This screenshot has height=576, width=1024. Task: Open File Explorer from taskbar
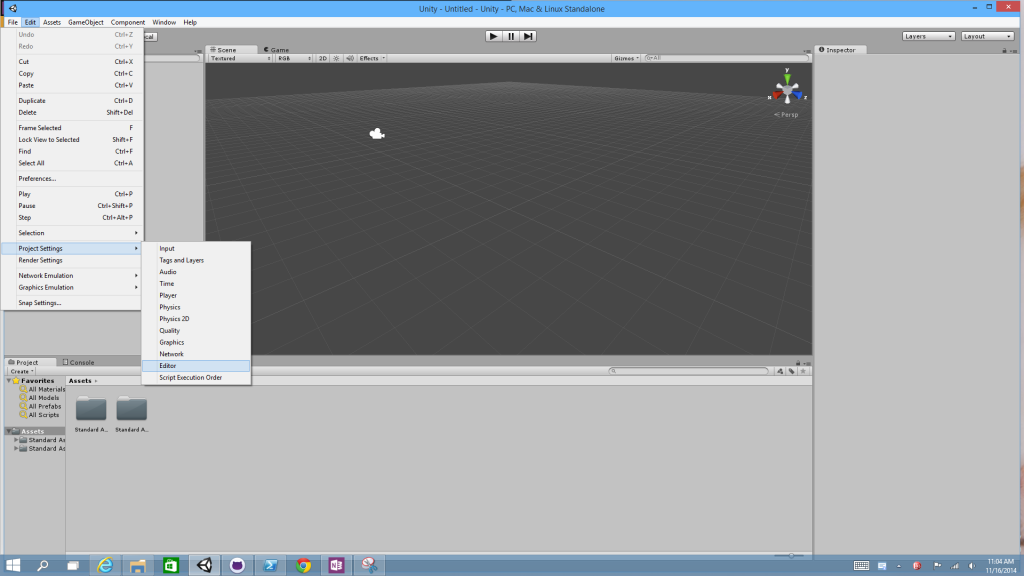(138, 565)
